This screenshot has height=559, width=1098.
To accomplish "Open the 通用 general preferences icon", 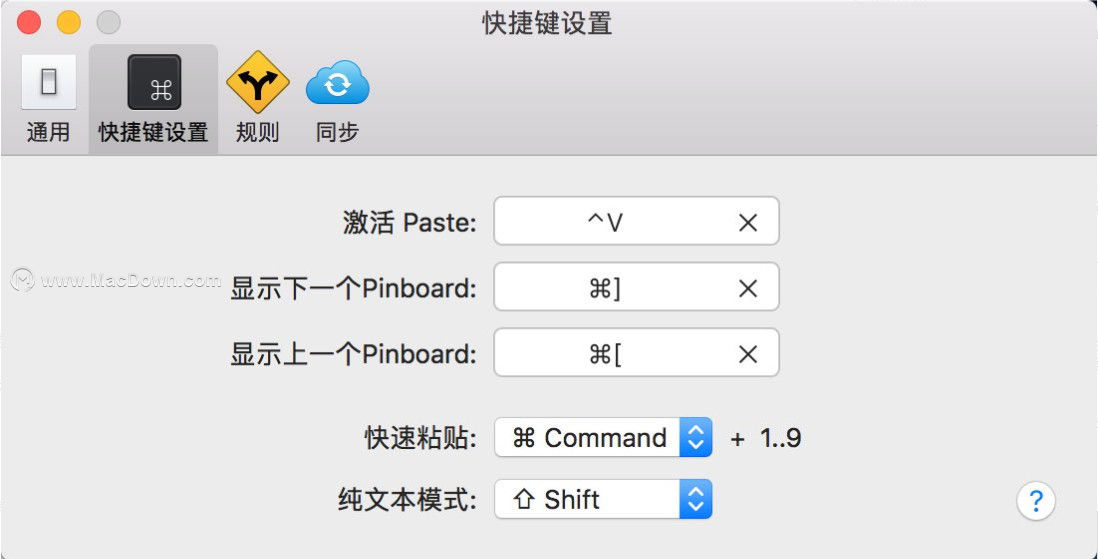I will [x=48, y=82].
